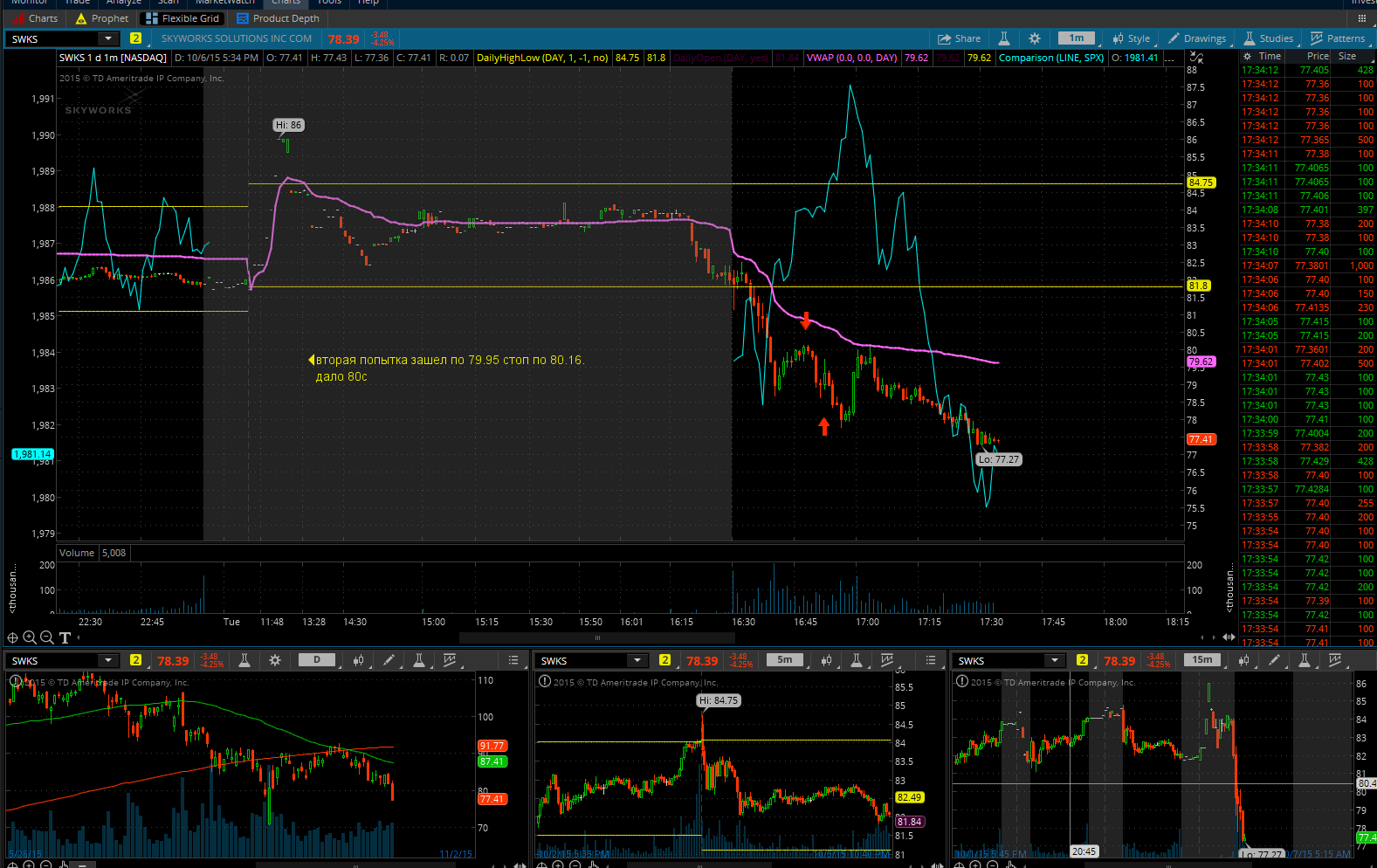Screen dimensions: 1377x868
Task: Change the 15m timeframe button
Action: [1202, 660]
